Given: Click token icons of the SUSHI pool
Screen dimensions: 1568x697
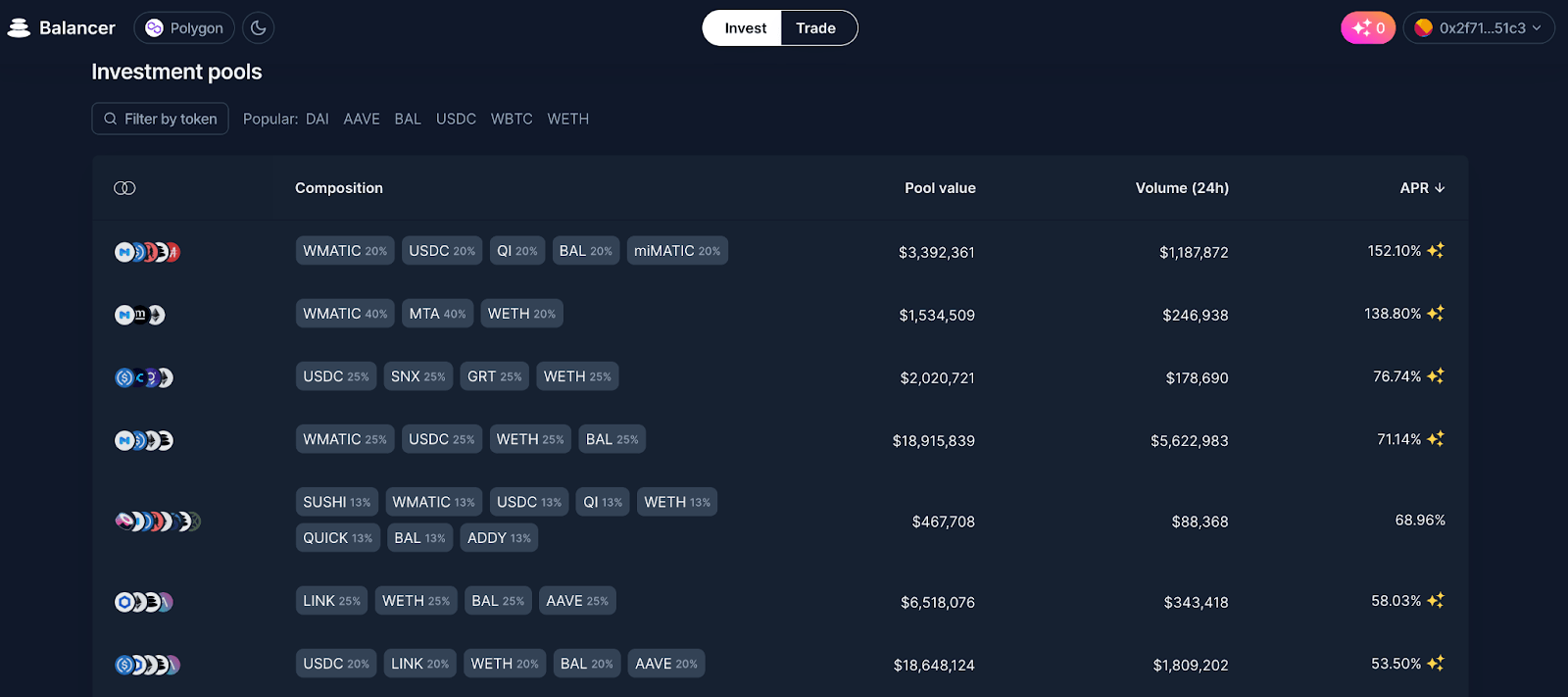Looking at the screenshot, I should tap(157, 521).
